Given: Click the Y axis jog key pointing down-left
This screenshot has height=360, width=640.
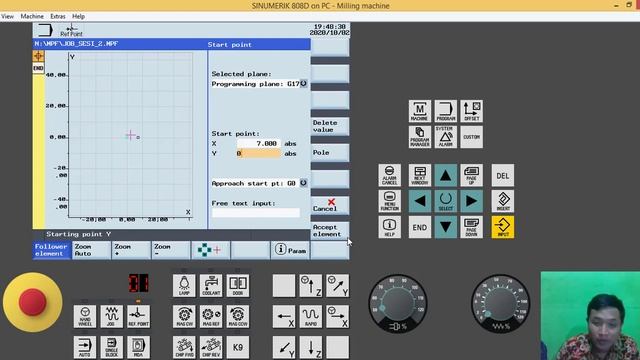Looking at the screenshot, I should (284, 347).
